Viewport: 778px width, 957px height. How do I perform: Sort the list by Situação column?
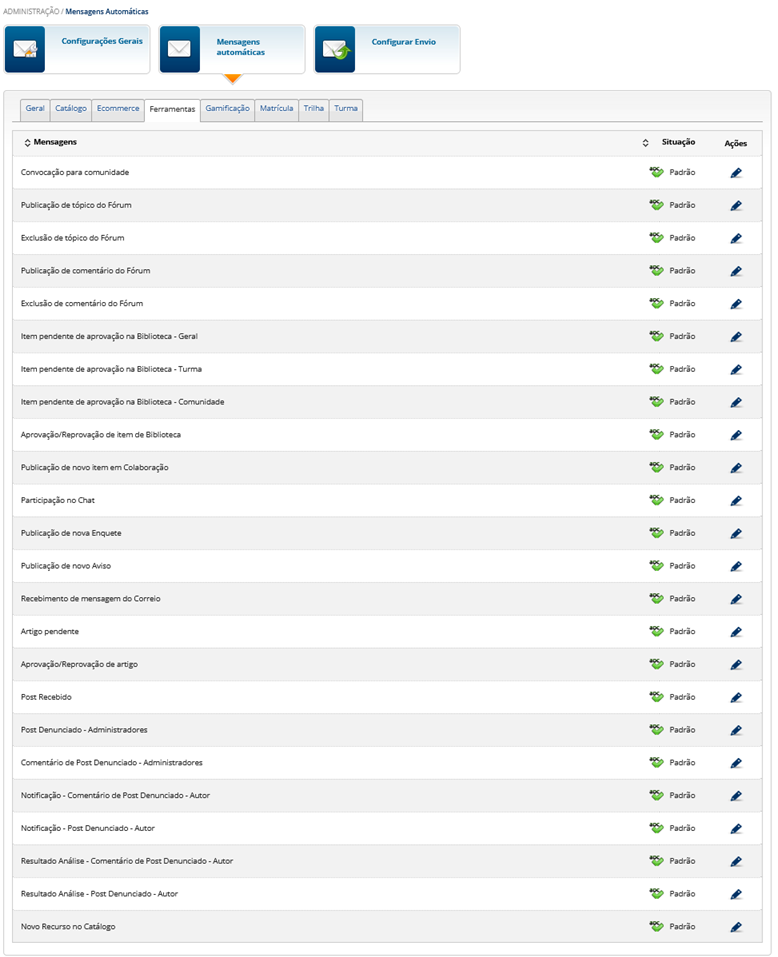pyautogui.click(x=646, y=143)
